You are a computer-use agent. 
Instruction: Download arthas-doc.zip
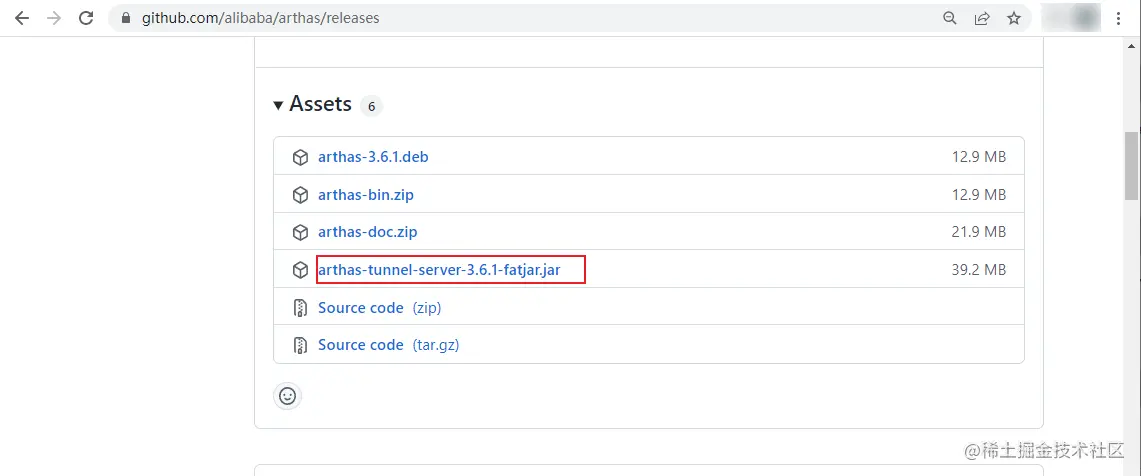tap(367, 232)
